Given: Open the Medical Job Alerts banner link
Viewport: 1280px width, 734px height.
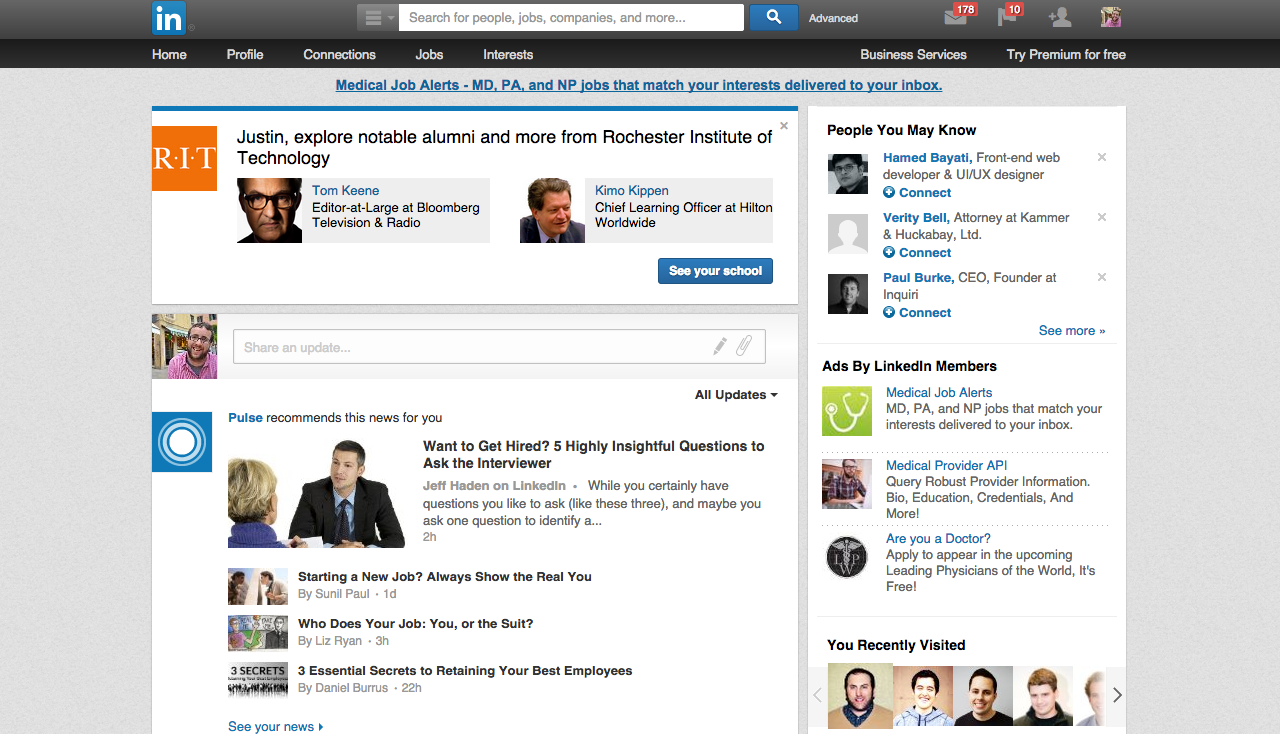Looking at the screenshot, I should [x=639, y=85].
